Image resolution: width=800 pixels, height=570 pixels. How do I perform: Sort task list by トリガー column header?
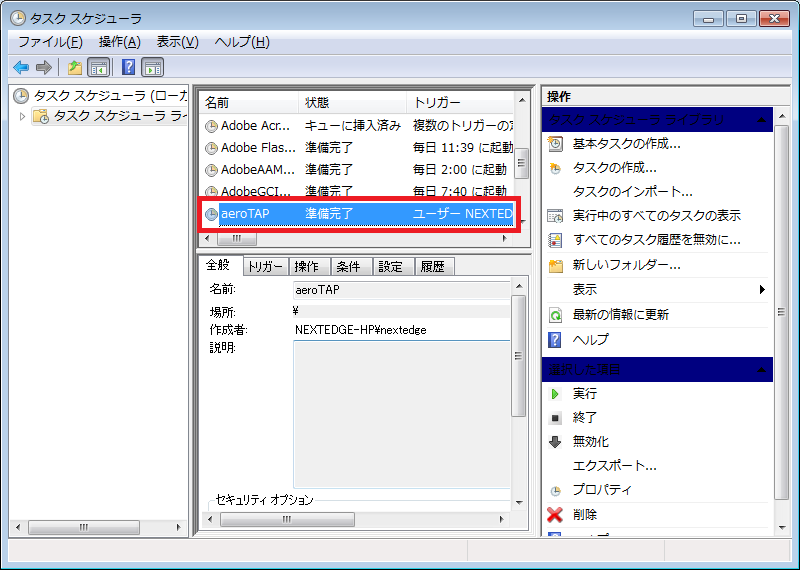pos(460,103)
